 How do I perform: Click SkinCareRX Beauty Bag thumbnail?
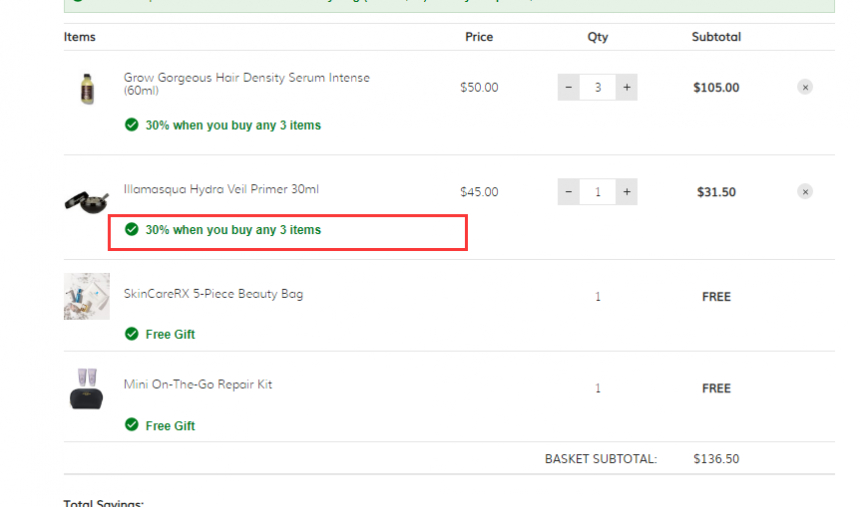[x=87, y=296]
